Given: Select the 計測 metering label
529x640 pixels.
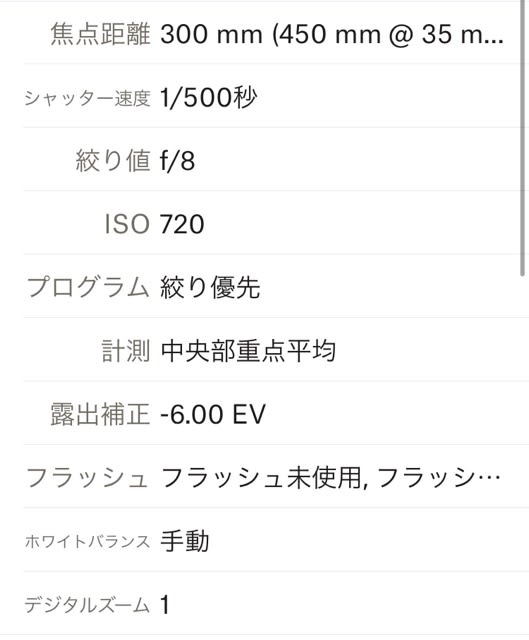Looking at the screenshot, I should [126, 351].
